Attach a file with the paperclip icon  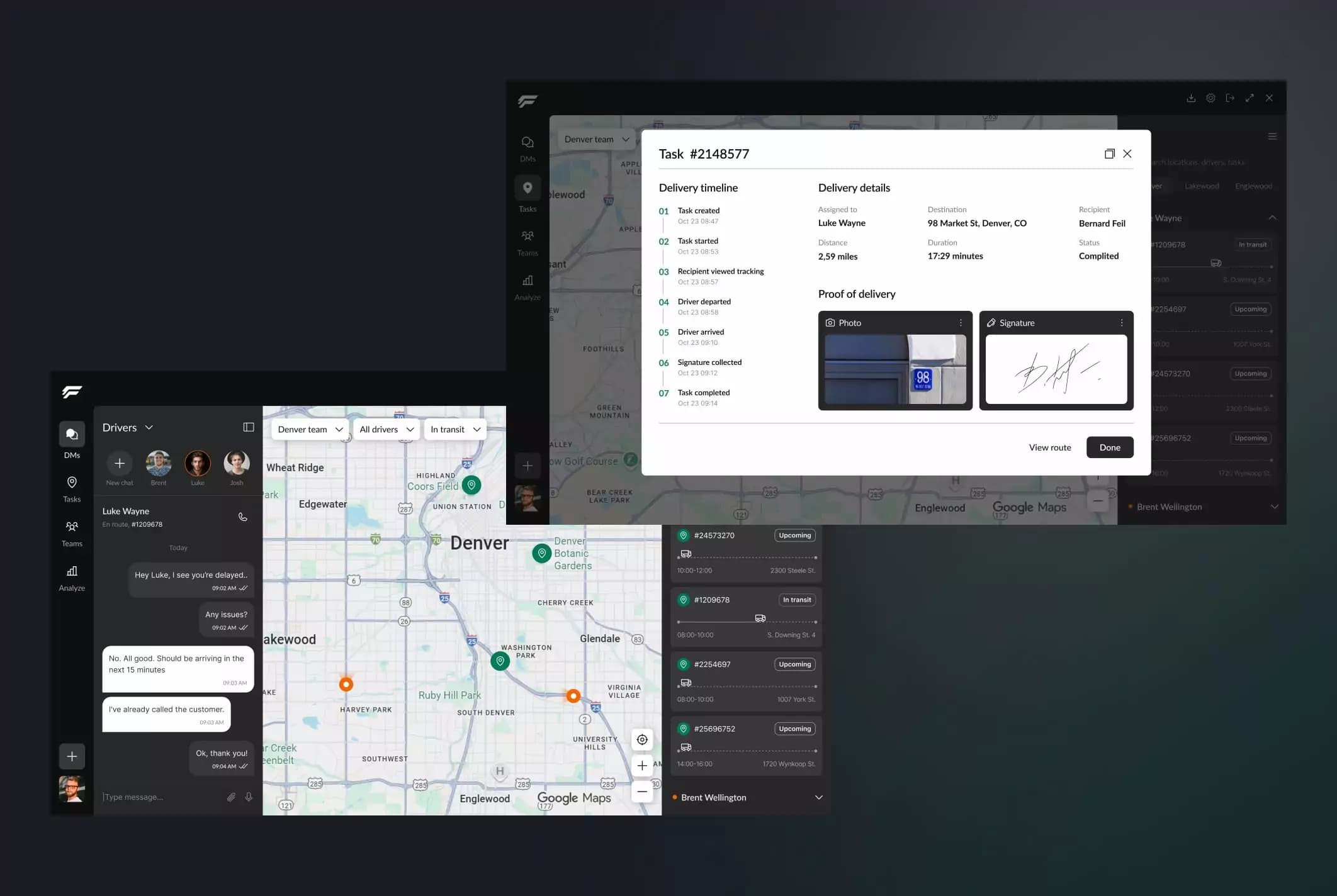tap(231, 797)
